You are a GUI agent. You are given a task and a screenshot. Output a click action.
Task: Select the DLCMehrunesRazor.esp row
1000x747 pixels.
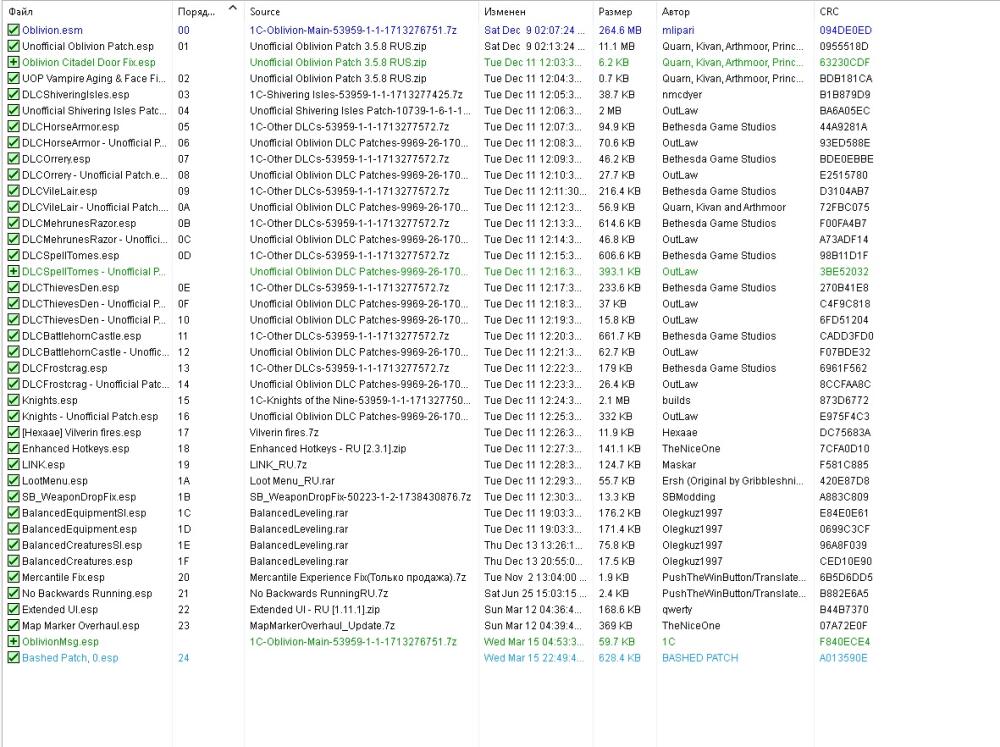click(500, 223)
